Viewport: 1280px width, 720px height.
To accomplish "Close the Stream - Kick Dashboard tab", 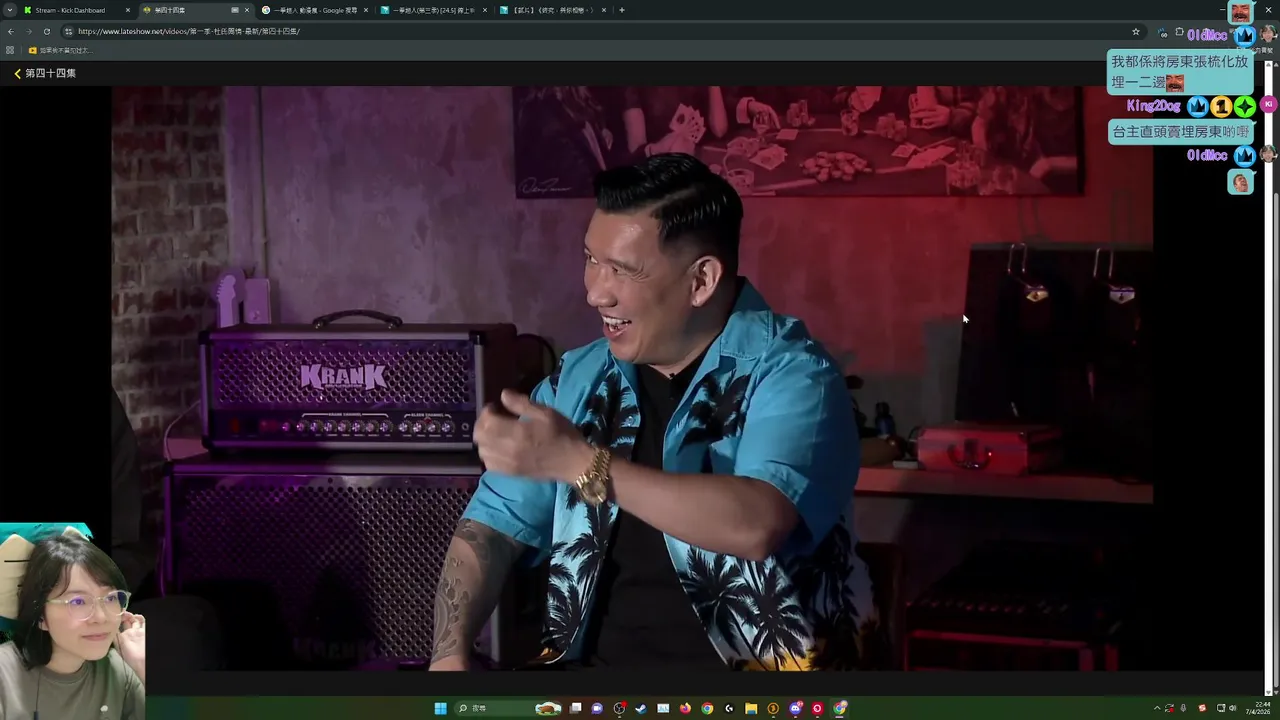I will click(x=128, y=10).
